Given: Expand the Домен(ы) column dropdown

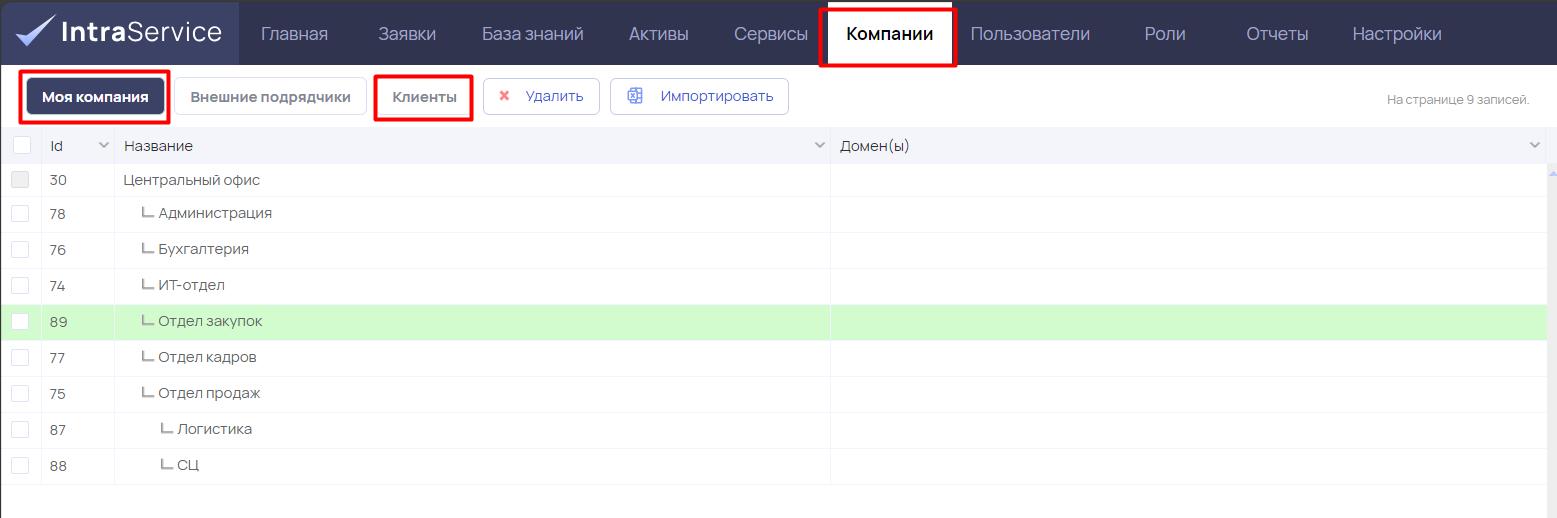Looking at the screenshot, I should click(x=1536, y=145).
